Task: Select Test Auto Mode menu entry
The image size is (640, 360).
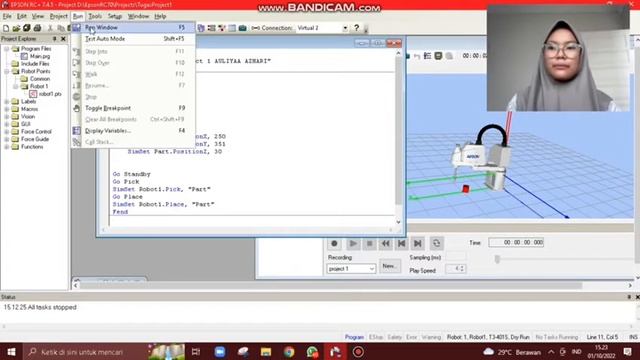Action: pyautogui.click(x=133, y=38)
